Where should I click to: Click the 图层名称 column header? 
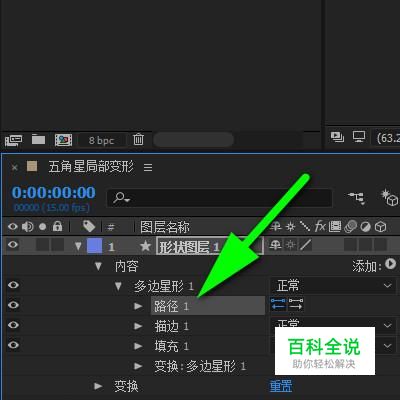click(x=165, y=227)
